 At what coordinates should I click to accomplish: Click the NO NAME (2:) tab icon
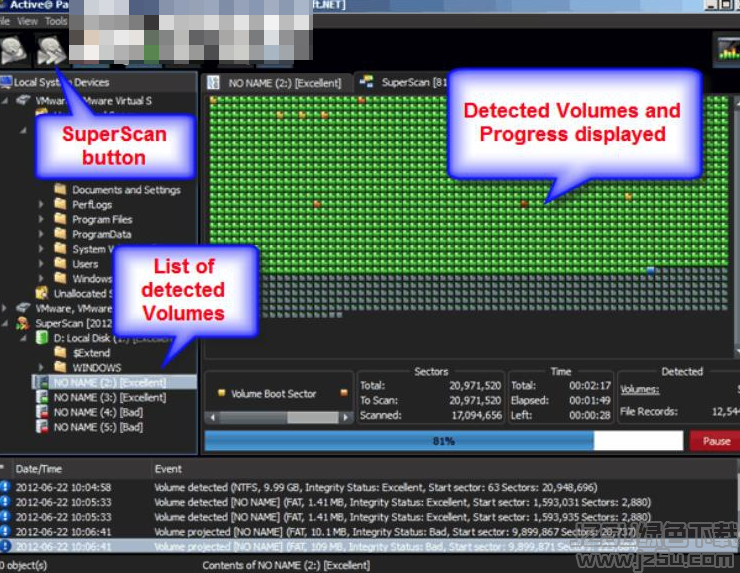pyautogui.click(x=213, y=83)
